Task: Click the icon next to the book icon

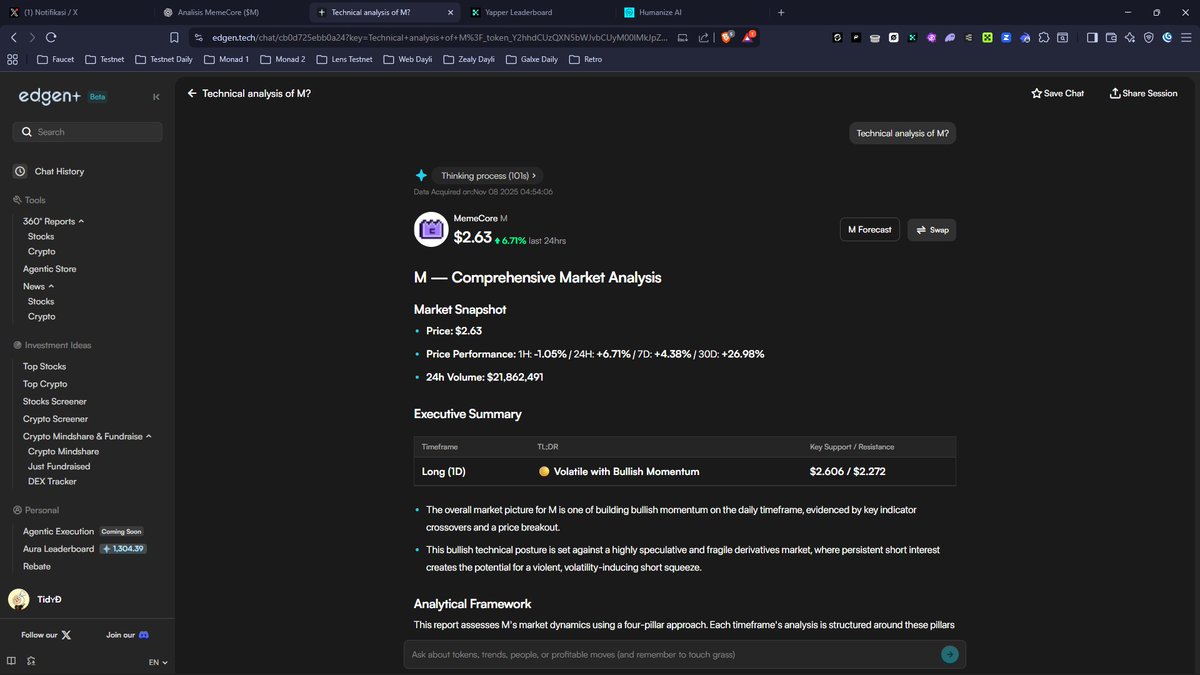Action: [32, 661]
